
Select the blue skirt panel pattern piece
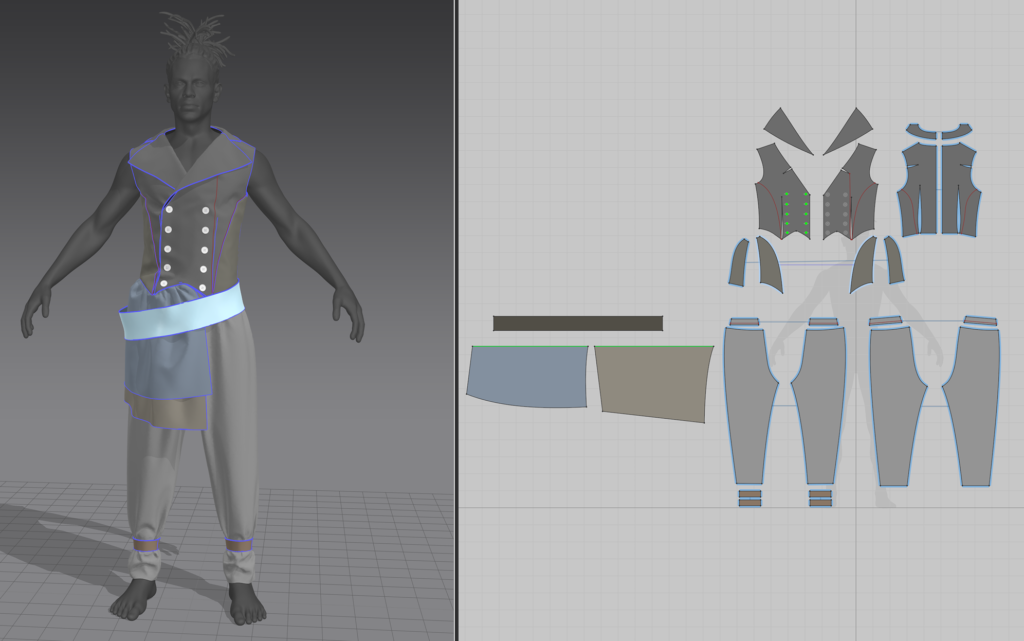[527, 377]
